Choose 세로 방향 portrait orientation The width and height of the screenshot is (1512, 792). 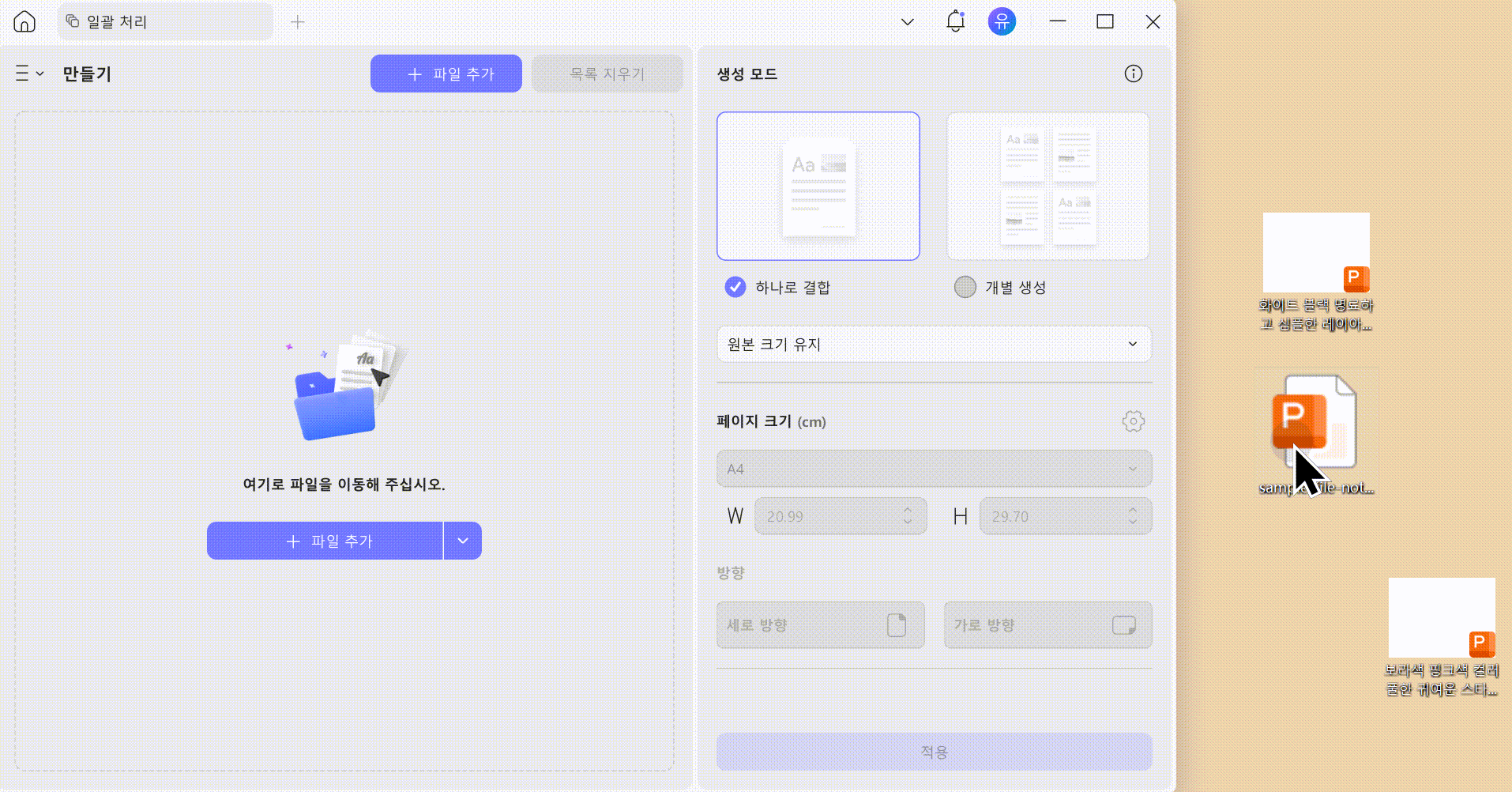coord(821,625)
